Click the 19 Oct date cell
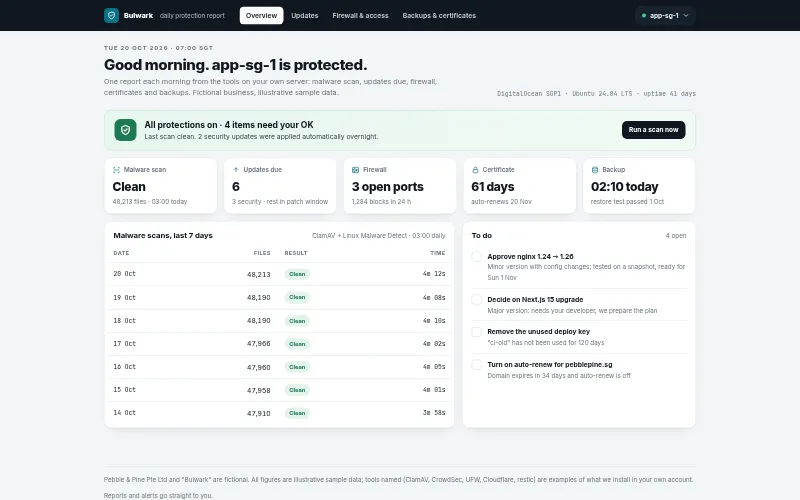The image size is (800, 500). (124, 297)
